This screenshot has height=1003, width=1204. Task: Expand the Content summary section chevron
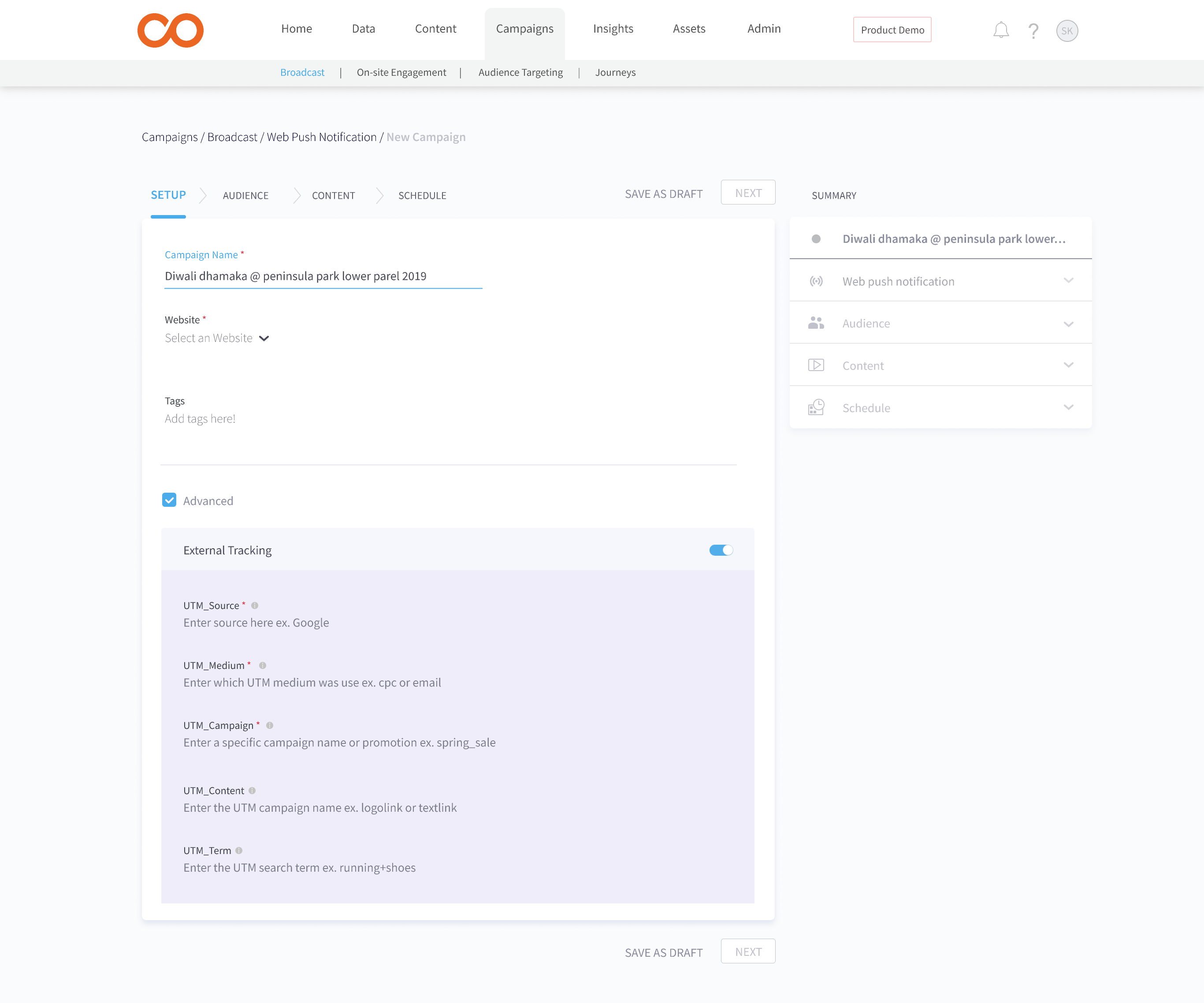point(1068,365)
